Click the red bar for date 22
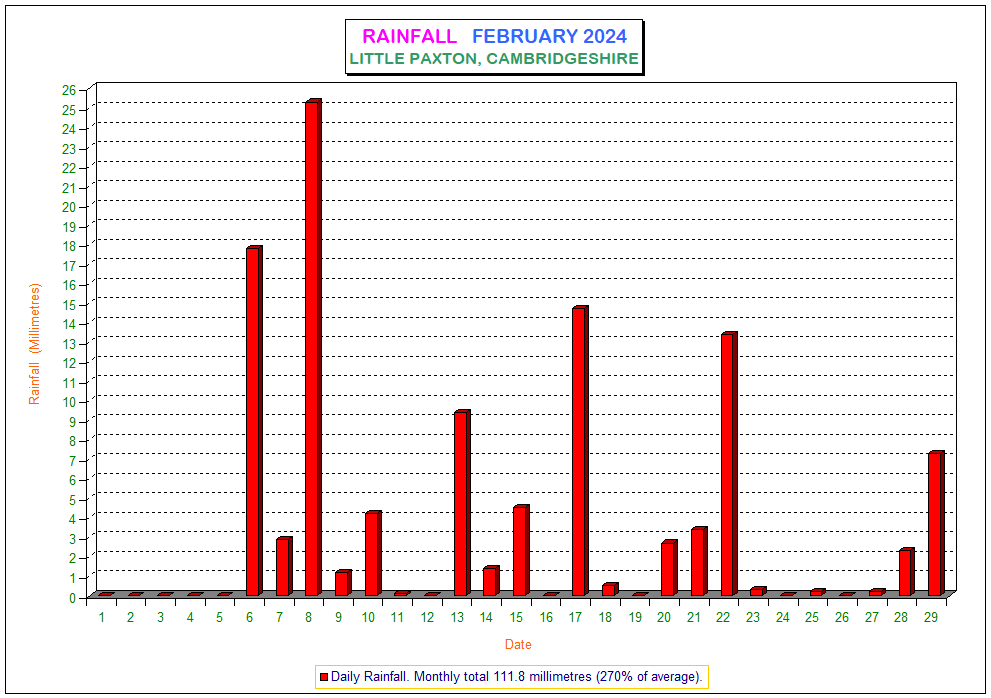Image resolution: width=991 pixels, height=698 pixels. coord(729,463)
